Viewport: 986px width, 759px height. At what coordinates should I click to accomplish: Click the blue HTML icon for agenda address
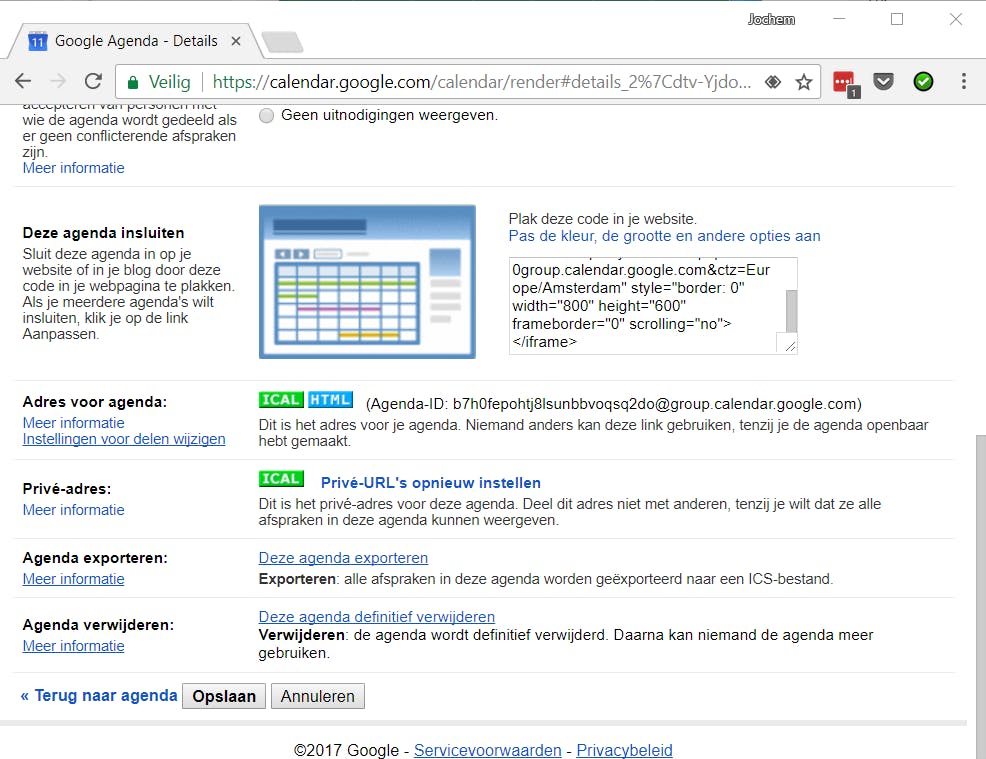[x=330, y=399]
